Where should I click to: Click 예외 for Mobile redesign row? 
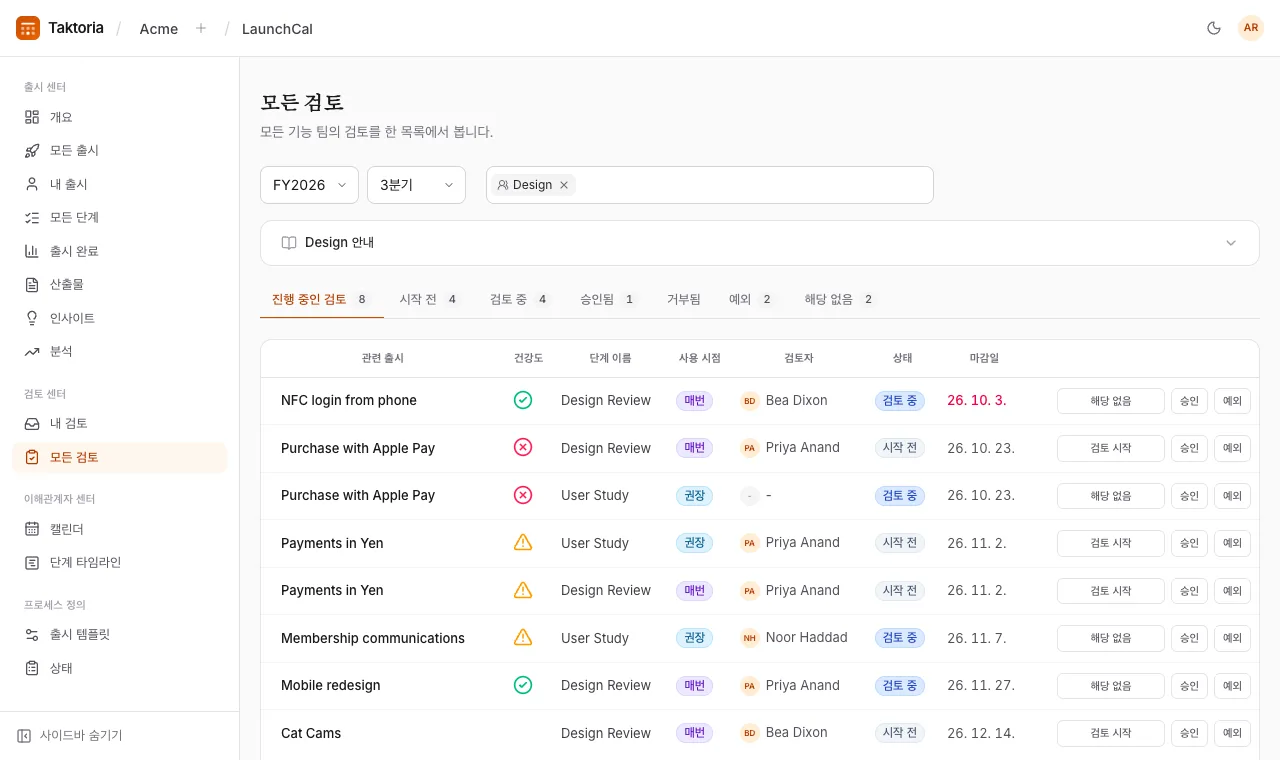1232,686
